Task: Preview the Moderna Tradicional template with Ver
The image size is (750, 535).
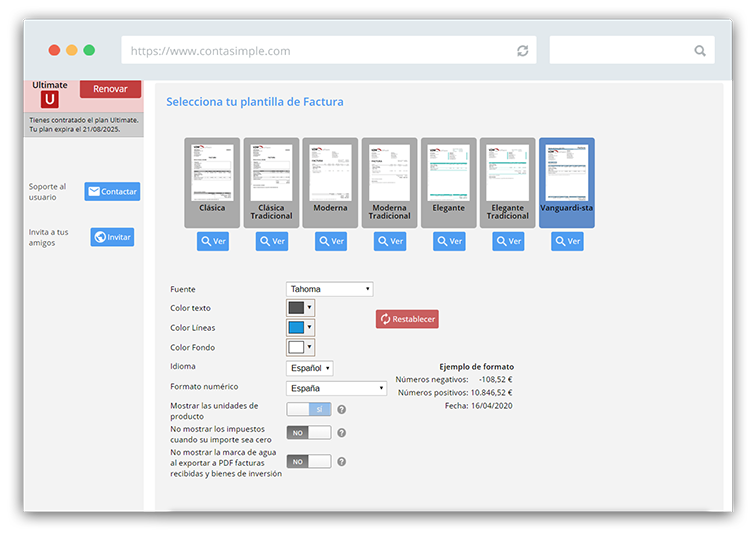Action: pos(390,241)
